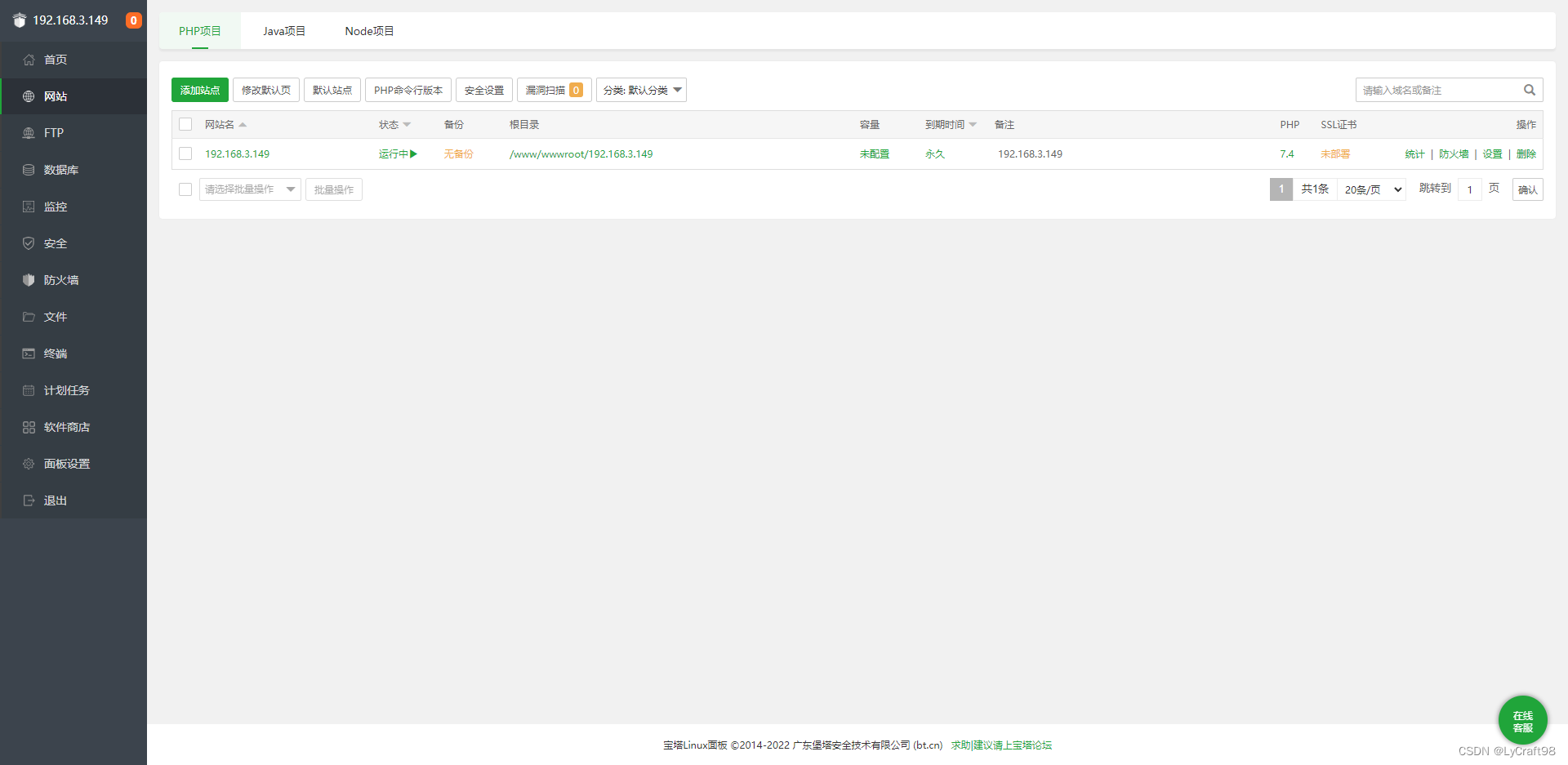Click the monitor icon beside 监控
This screenshot has height=765, width=1568.
(29, 207)
